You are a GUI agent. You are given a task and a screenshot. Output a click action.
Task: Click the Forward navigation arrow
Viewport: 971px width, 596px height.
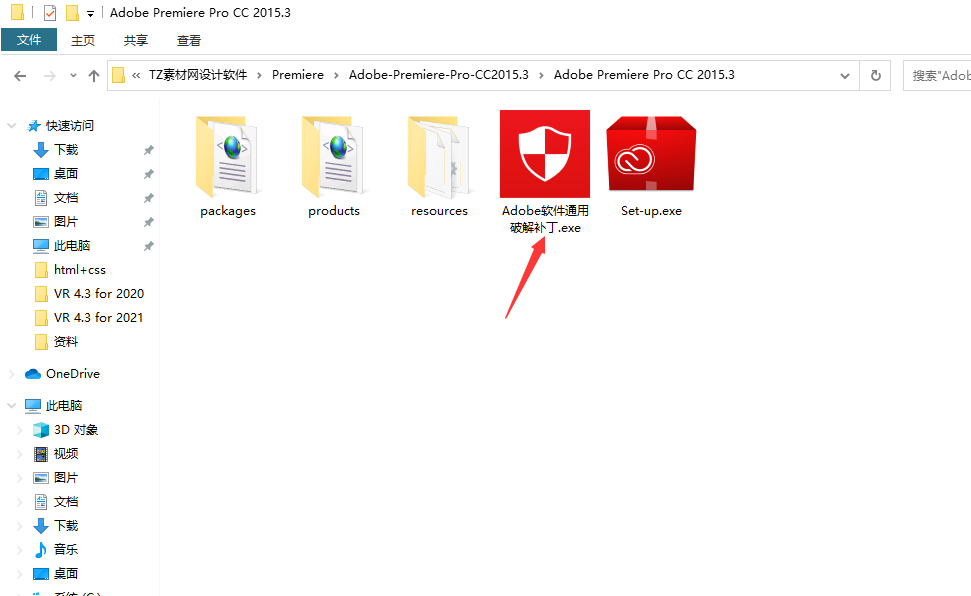point(50,76)
